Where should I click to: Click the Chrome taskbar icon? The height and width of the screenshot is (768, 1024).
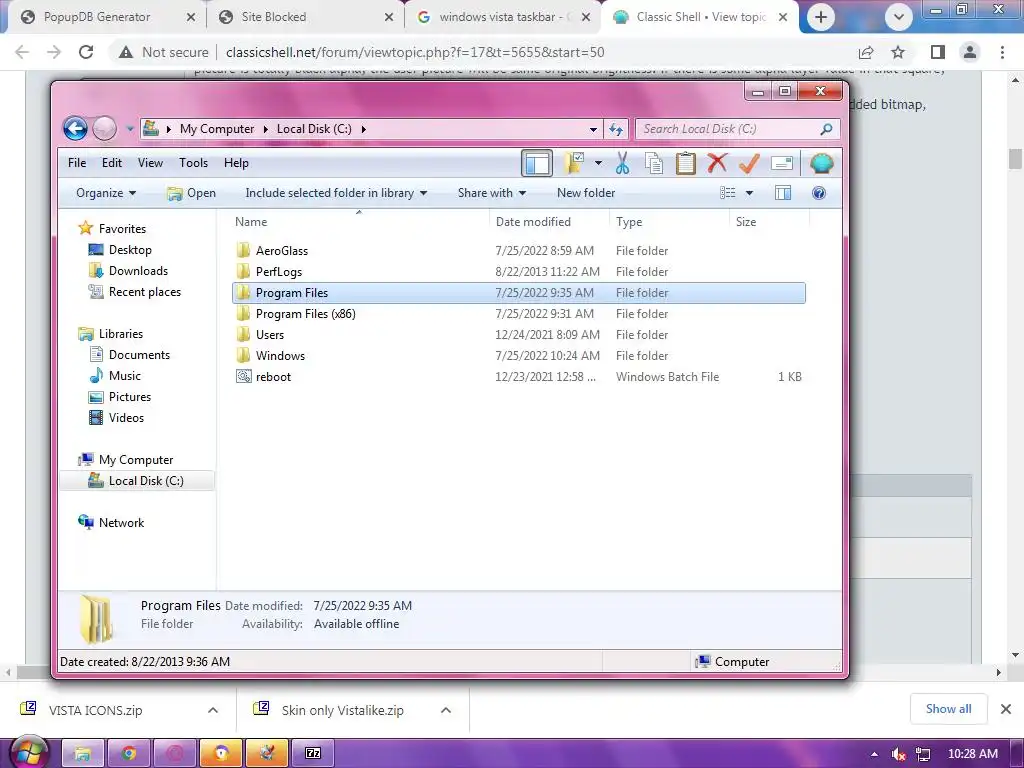coord(129,754)
